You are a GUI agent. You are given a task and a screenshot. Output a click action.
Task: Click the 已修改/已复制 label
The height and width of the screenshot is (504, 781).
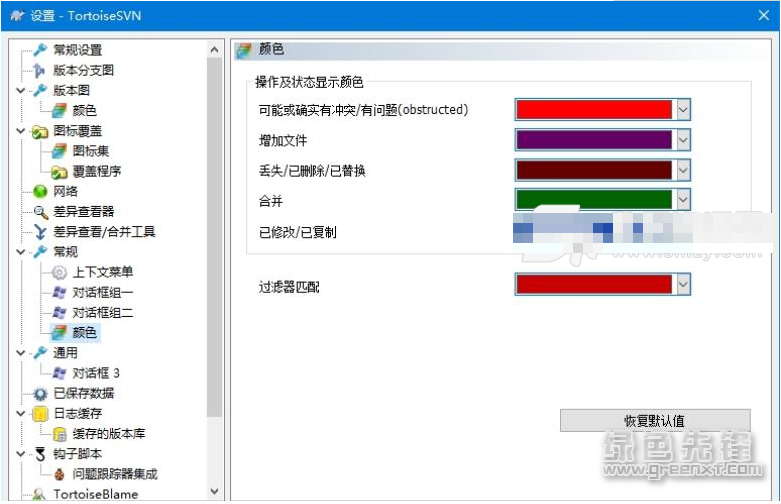tap(297, 232)
